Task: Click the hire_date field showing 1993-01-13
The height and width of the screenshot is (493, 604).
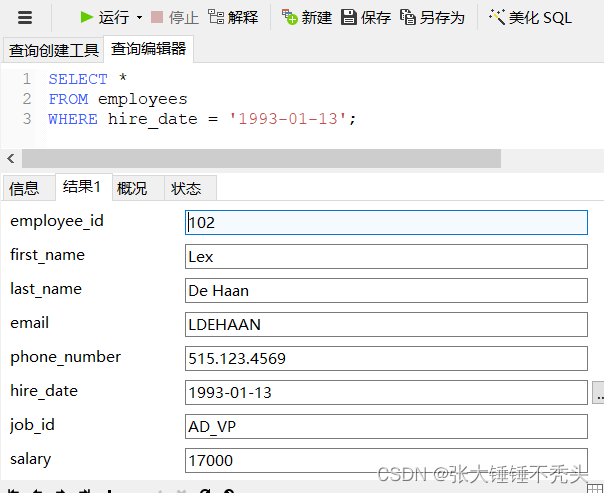Action: pyautogui.click(x=386, y=392)
